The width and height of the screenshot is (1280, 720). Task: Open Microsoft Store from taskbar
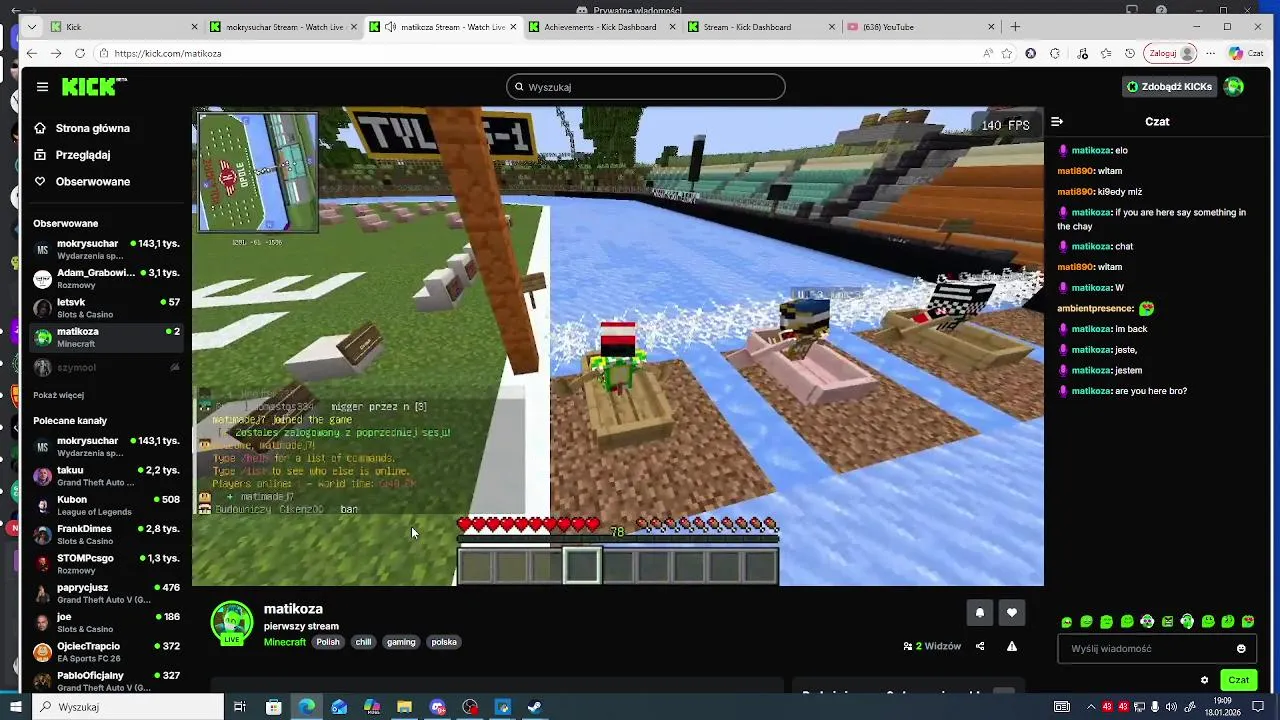point(274,707)
